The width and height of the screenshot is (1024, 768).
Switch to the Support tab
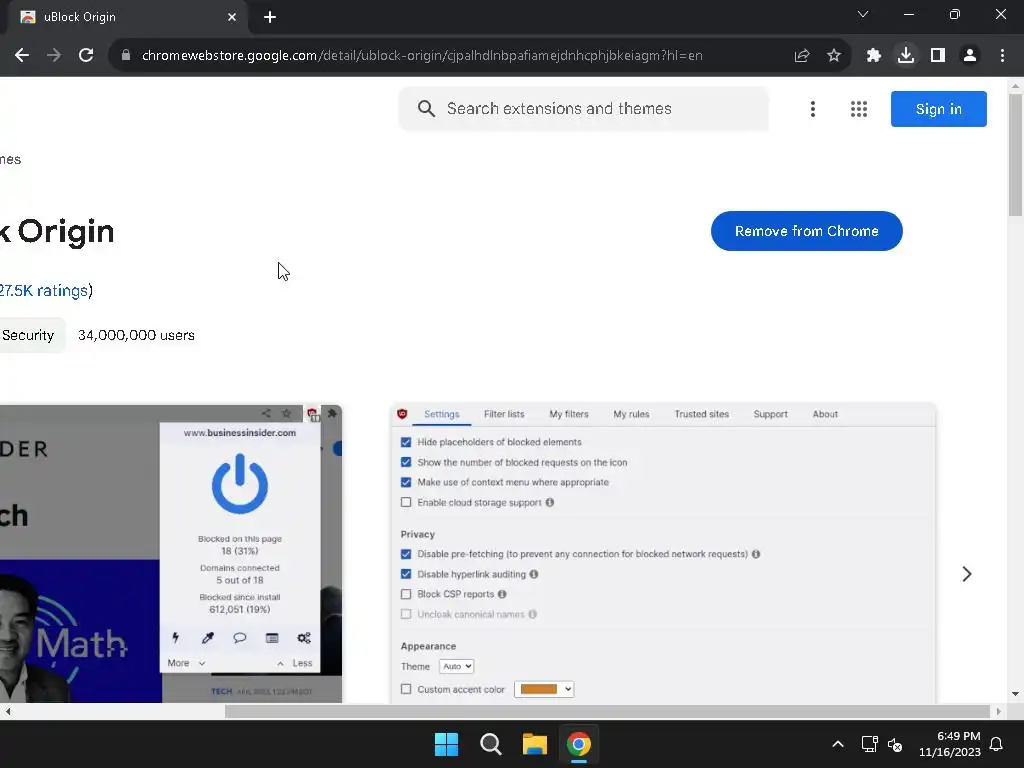pos(771,414)
